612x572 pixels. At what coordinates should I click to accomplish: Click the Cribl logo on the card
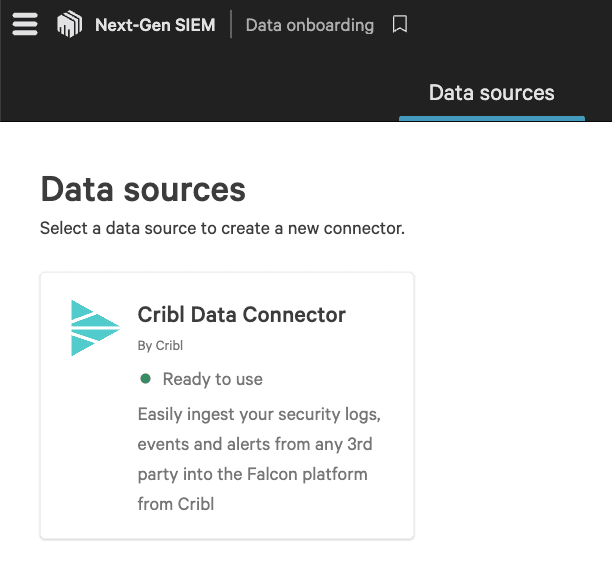point(95,327)
